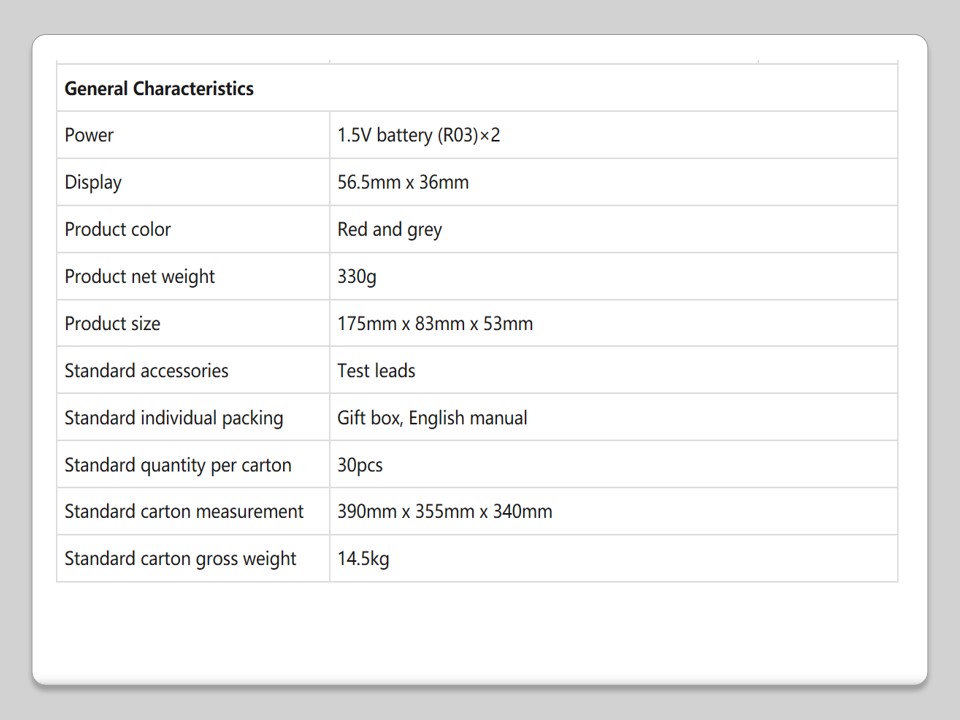Select the Standard quantity per carton label
This screenshot has height=720, width=960.
178,464
